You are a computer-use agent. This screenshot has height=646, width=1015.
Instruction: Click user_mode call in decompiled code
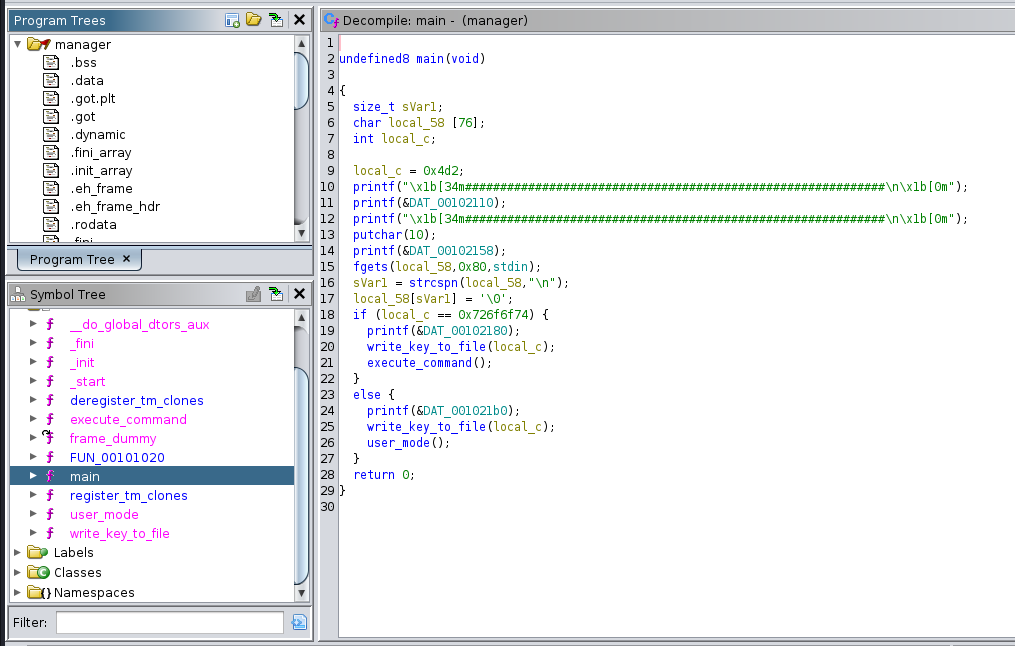tap(398, 443)
